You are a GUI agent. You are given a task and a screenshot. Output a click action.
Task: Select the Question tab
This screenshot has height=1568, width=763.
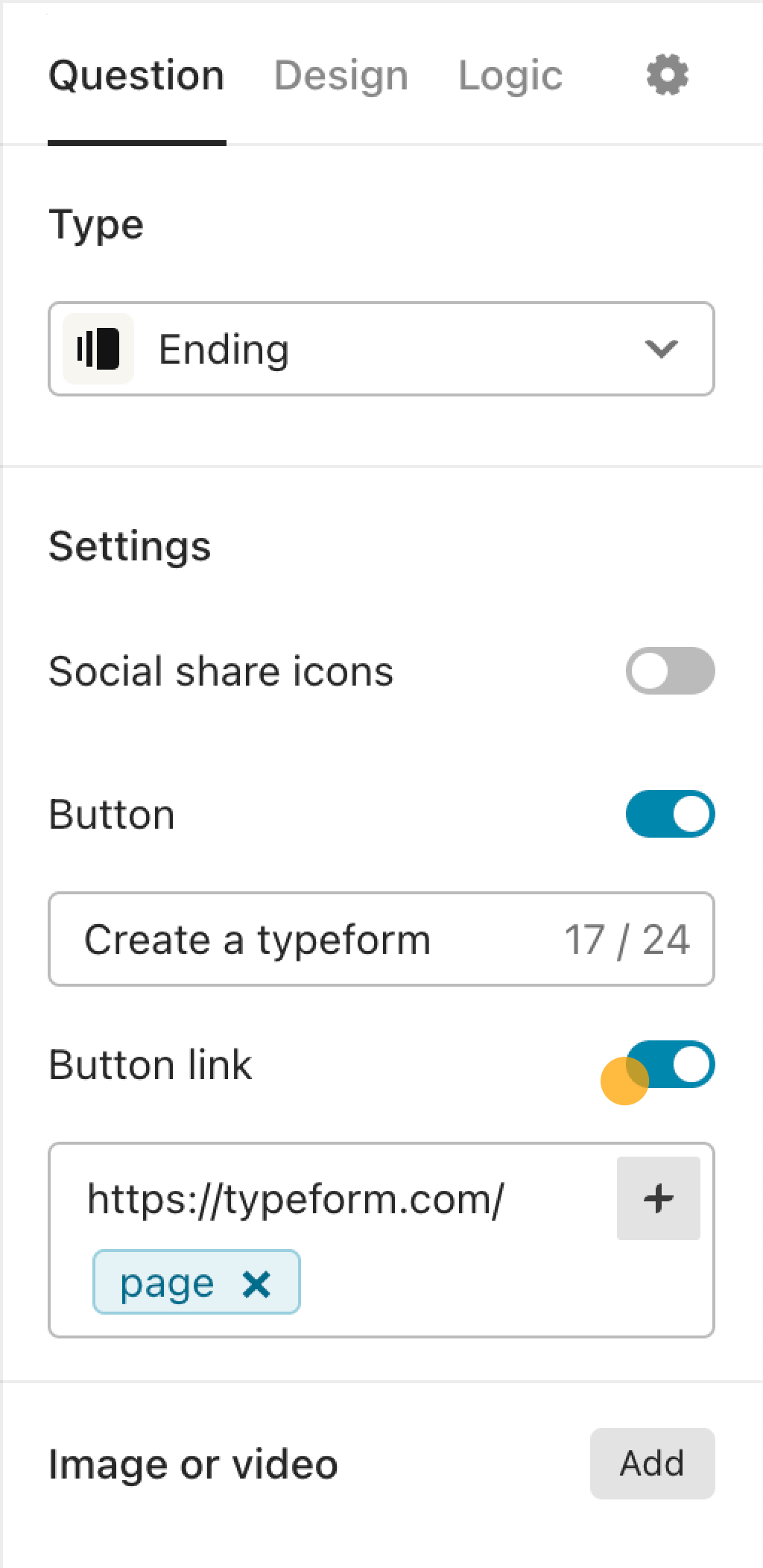[136, 76]
